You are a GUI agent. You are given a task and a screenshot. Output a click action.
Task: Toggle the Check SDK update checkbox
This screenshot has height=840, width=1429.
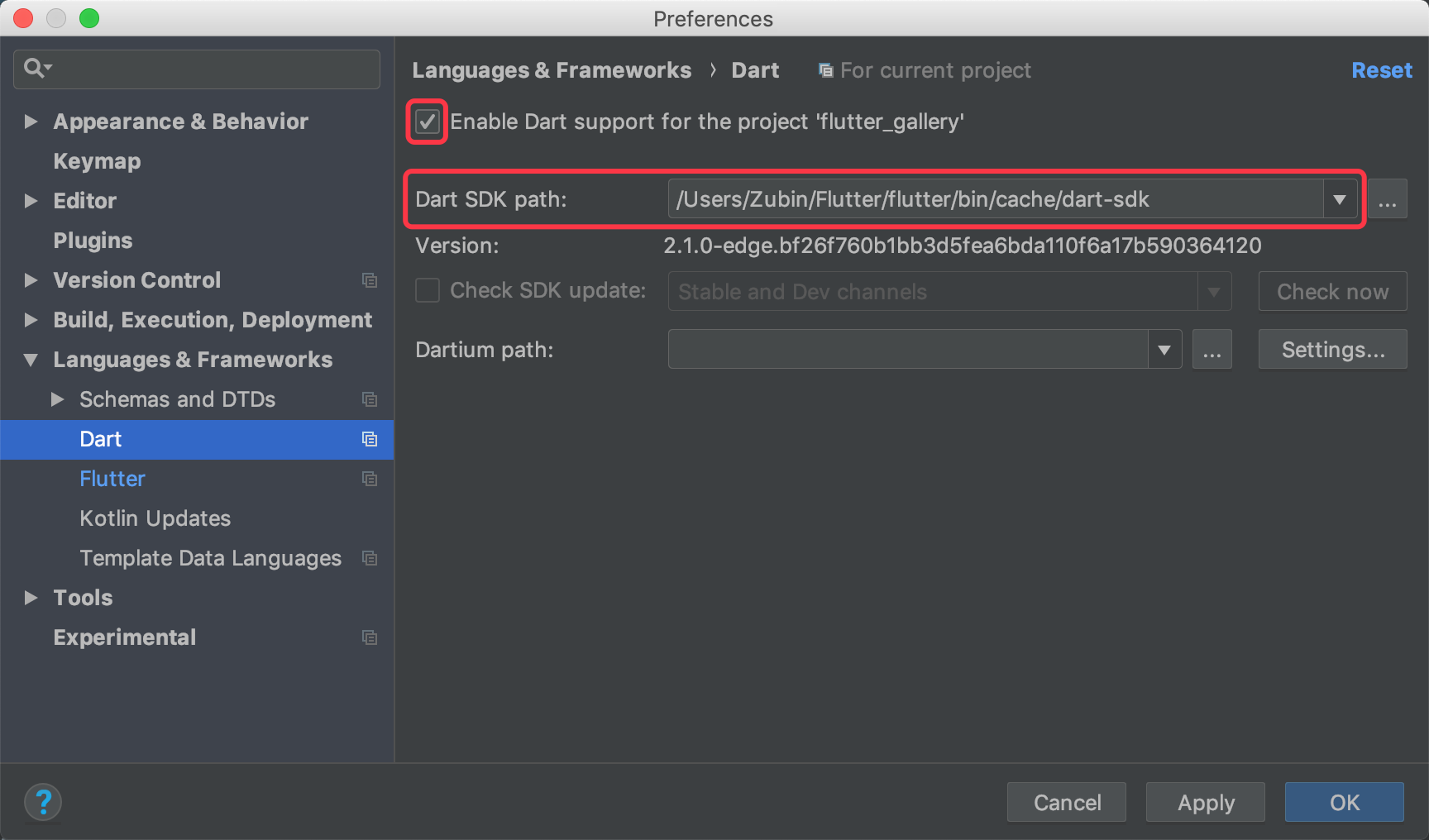click(x=428, y=291)
